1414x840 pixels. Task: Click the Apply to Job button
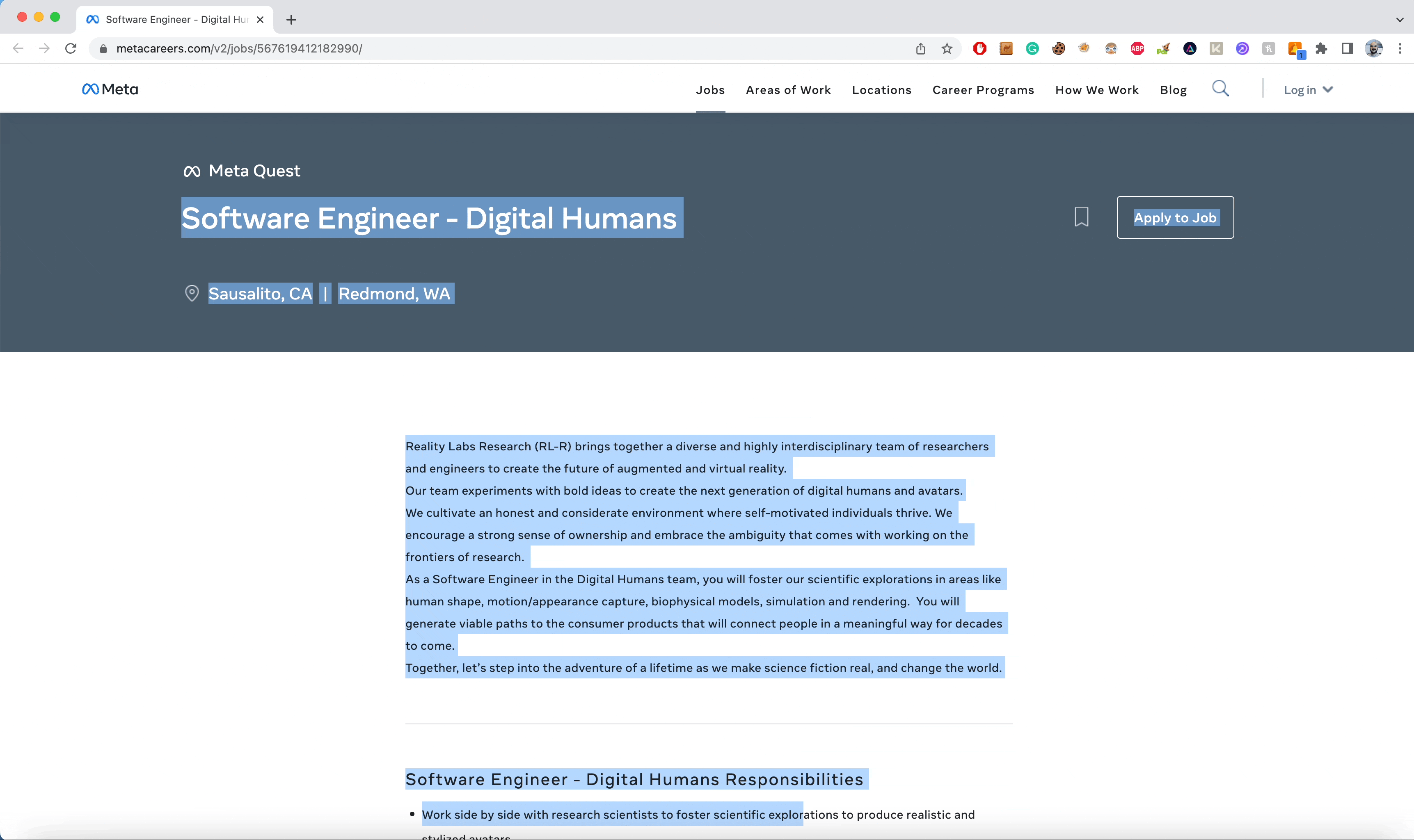(1175, 217)
